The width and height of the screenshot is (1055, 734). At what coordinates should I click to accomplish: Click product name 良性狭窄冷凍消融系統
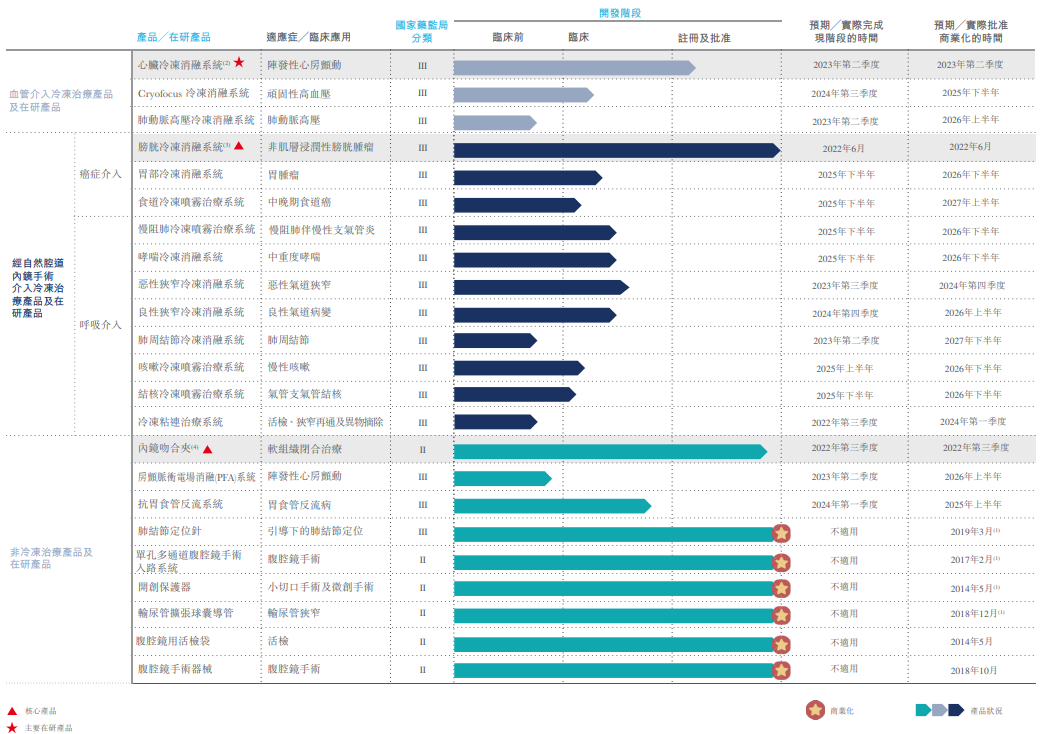click(191, 312)
